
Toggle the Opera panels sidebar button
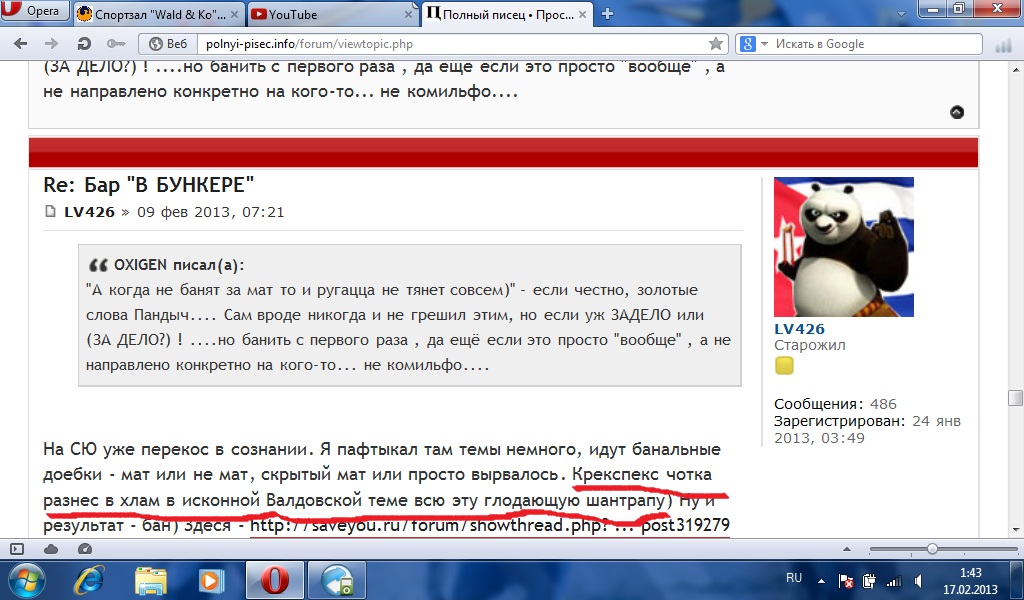pos(17,549)
